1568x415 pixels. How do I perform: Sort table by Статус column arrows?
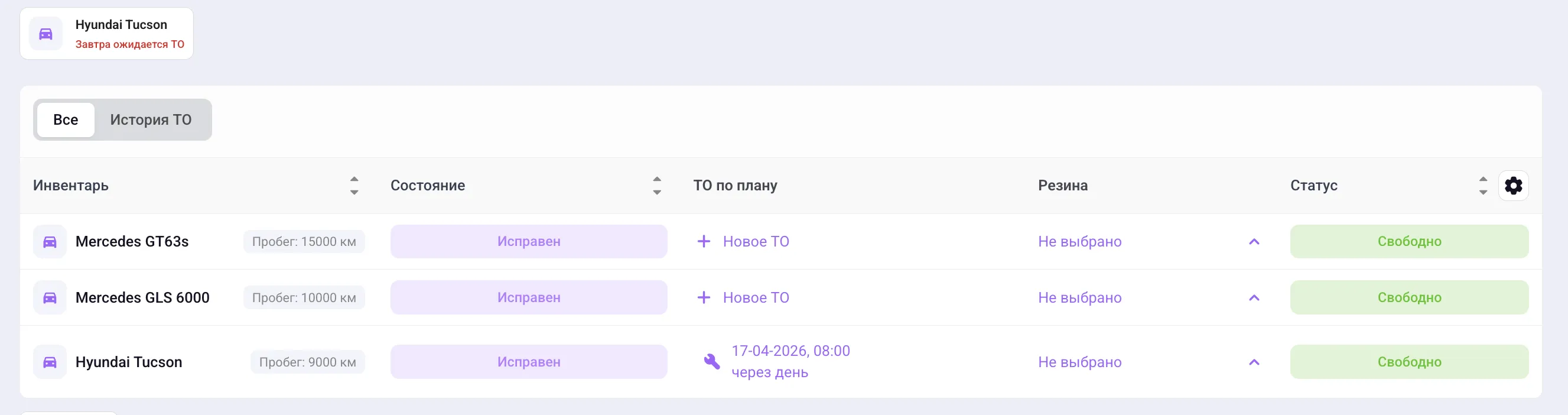(x=1483, y=185)
